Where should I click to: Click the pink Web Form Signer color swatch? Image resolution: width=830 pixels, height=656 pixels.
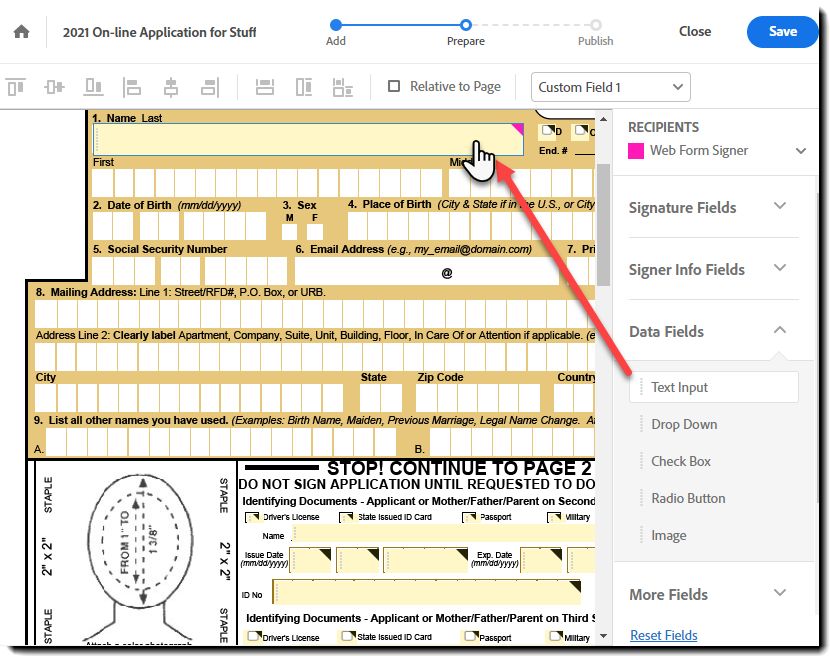click(x=636, y=151)
